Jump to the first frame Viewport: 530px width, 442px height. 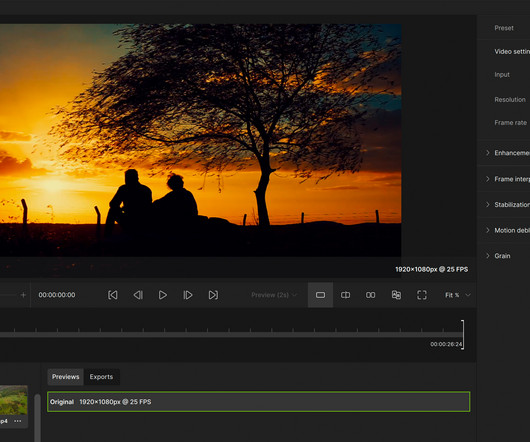pos(113,295)
